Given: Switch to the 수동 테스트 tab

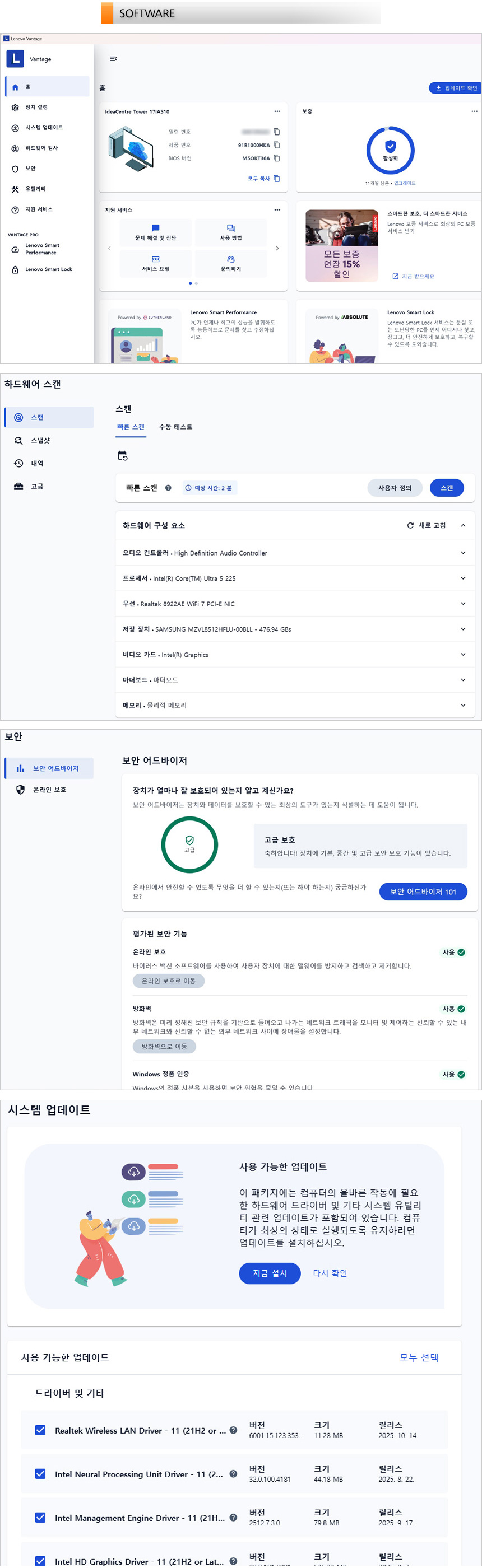Looking at the screenshot, I should pos(175,427).
